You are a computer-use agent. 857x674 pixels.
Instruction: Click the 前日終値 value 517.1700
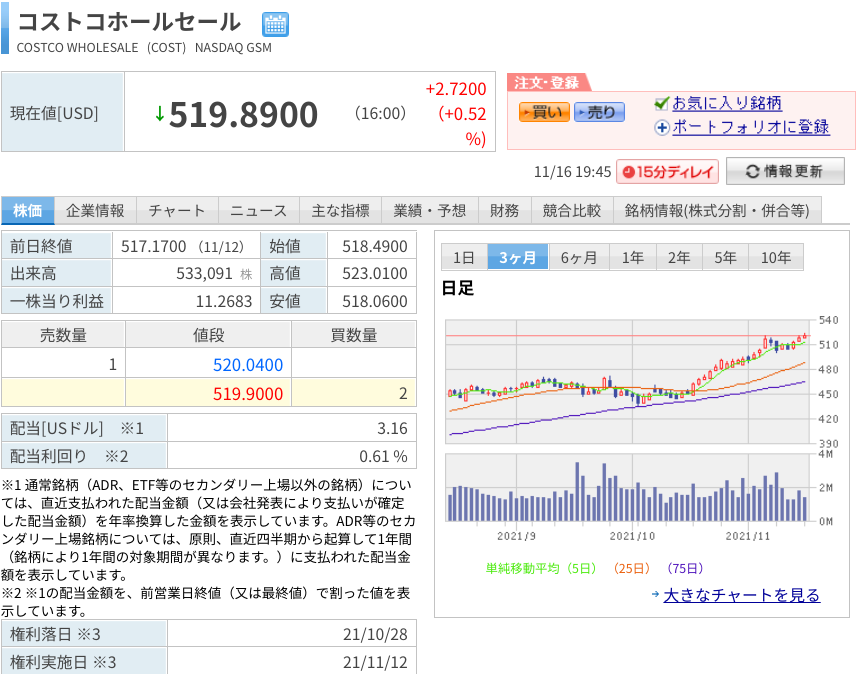[154, 247]
